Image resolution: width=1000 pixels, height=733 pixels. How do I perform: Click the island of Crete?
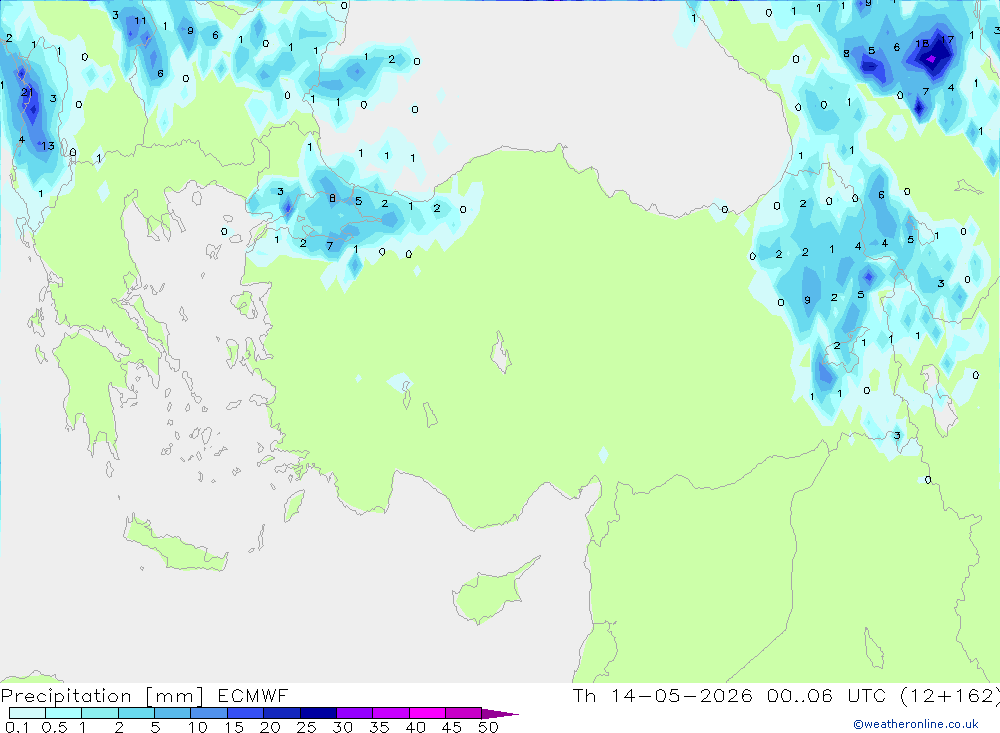(175, 544)
